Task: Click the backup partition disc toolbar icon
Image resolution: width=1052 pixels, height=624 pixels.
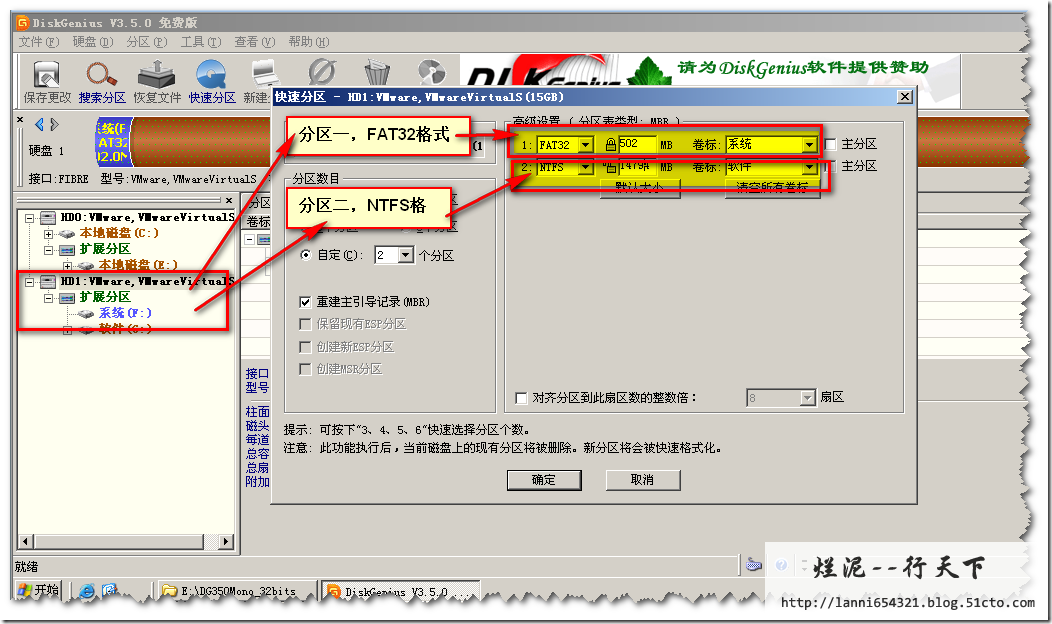Action: [431, 72]
